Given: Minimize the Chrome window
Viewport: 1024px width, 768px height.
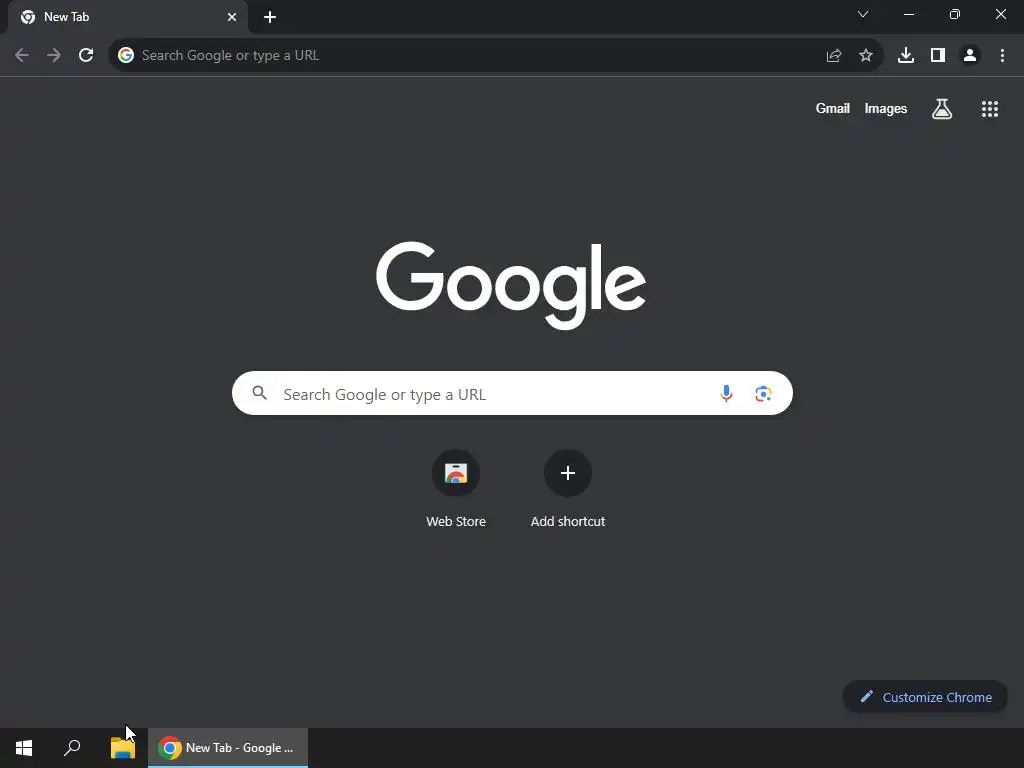Looking at the screenshot, I should pos(908,14).
